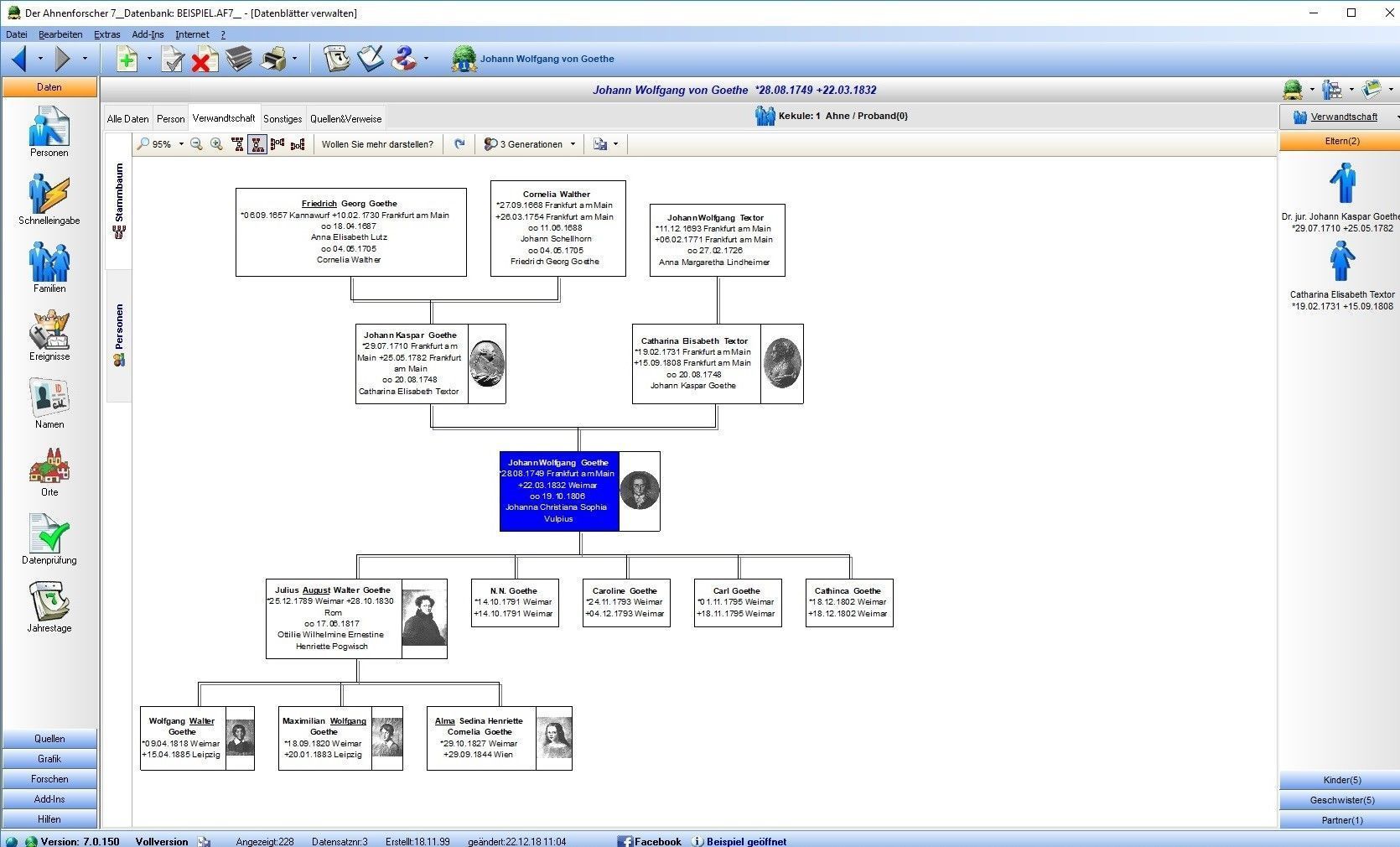Select August Walter Goethe's portrait thumbnail
The image size is (1400, 847).
pyautogui.click(x=424, y=618)
